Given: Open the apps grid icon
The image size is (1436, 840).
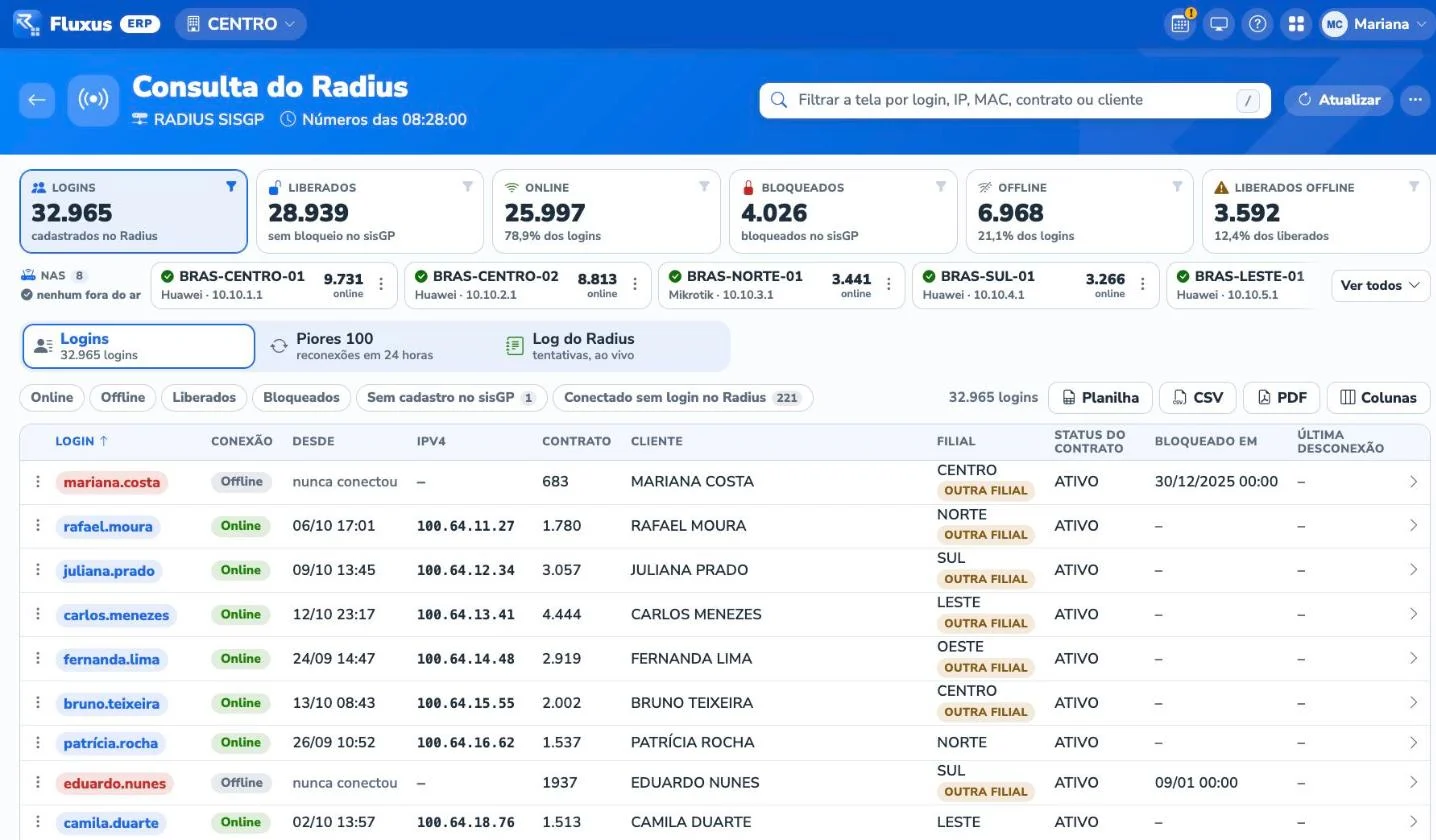Looking at the screenshot, I should click(x=1296, y=24).
